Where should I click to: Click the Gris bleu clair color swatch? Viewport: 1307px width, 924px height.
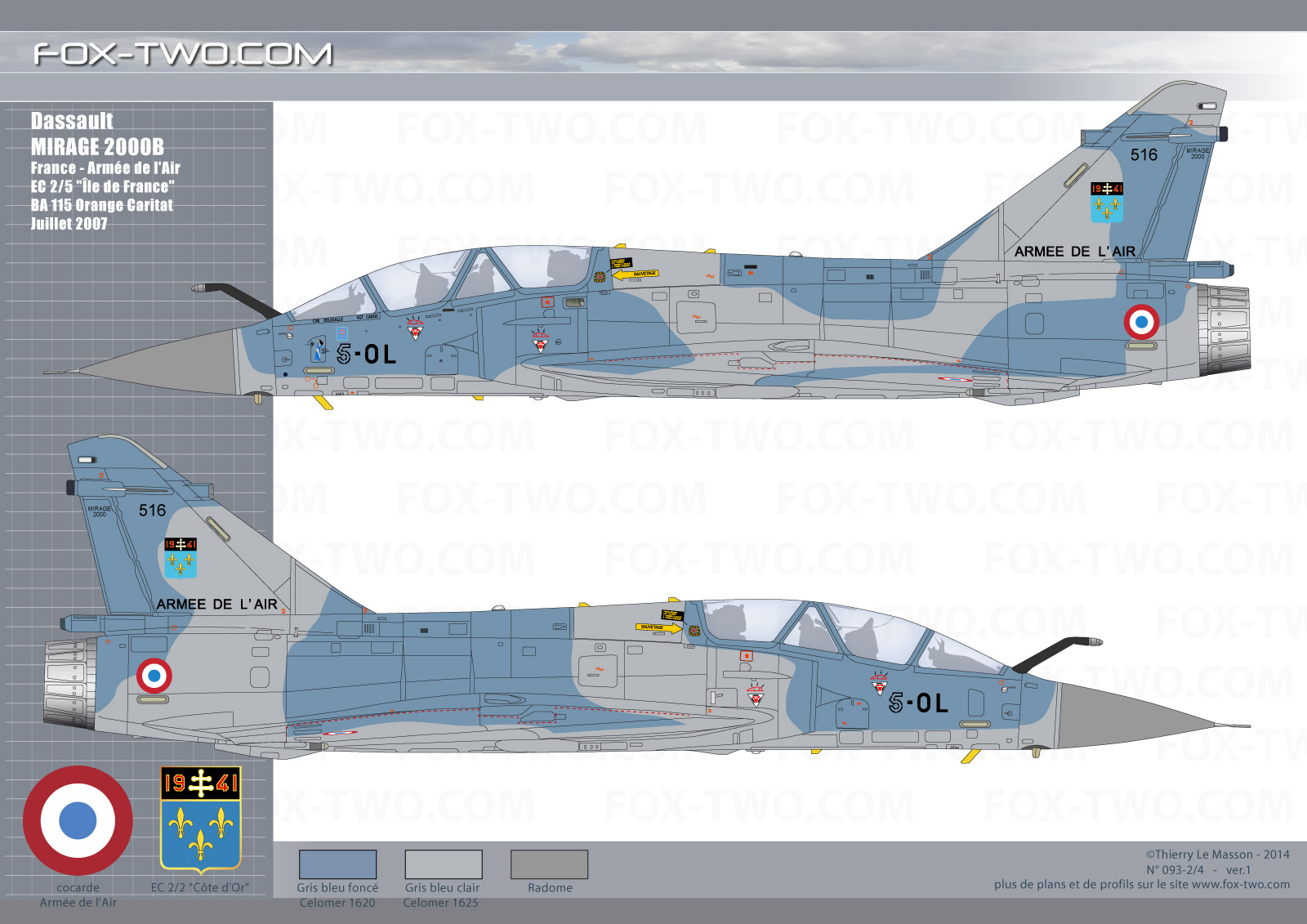coord(444,864)
